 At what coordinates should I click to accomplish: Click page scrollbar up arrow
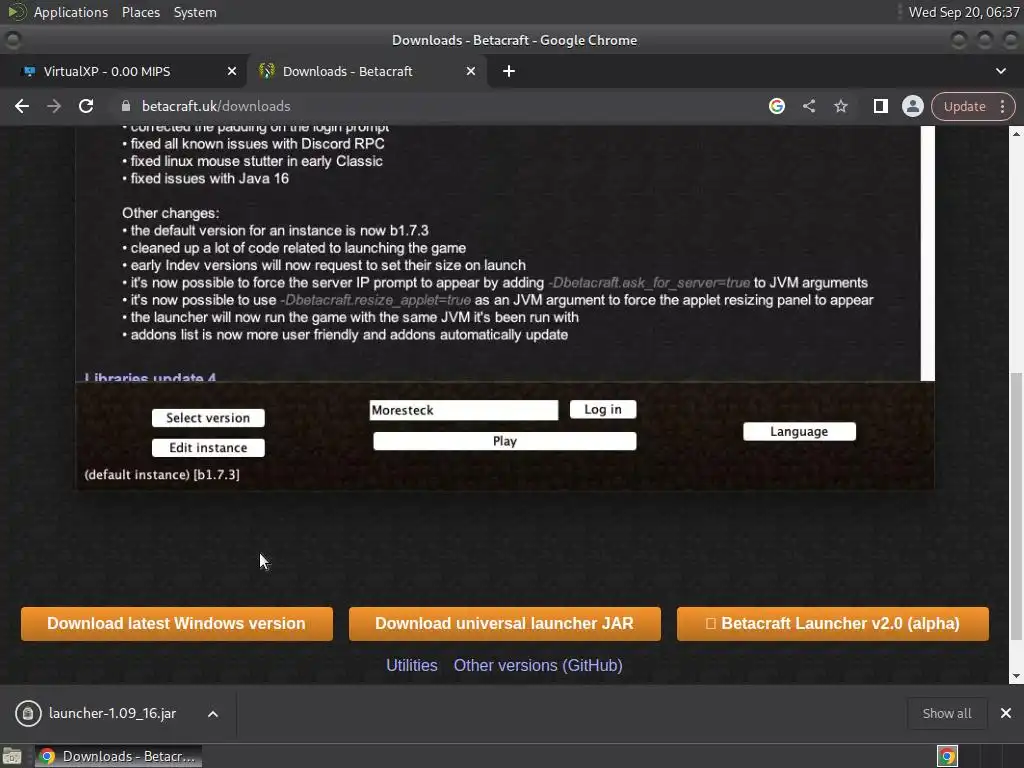[x=1016, y=133]
